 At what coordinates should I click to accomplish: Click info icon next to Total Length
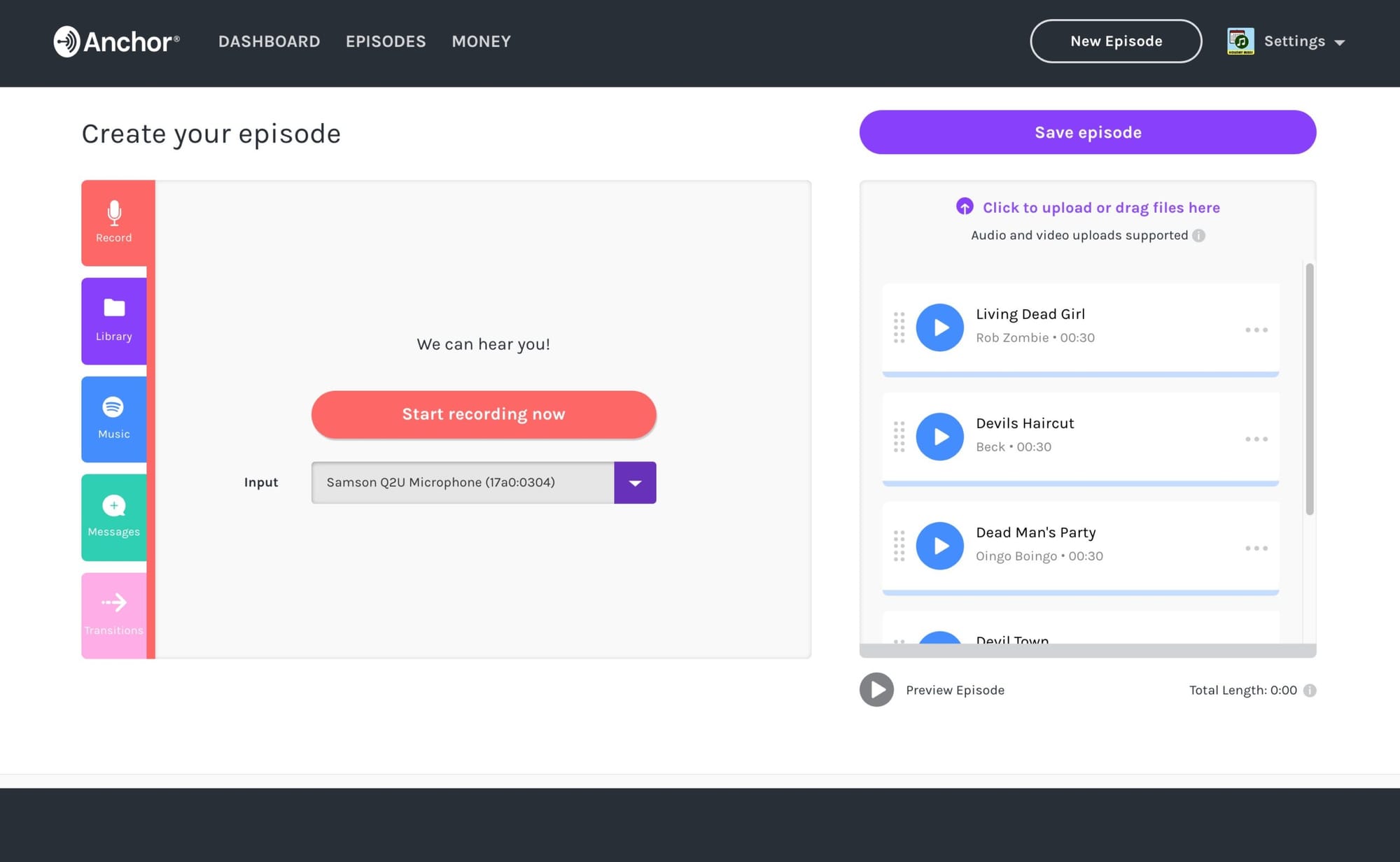[x=1310, y=691]
